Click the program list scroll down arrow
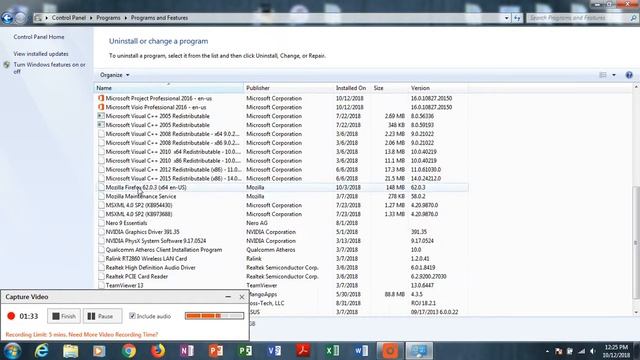Viewport: 640px width, 360px height. point(636,312)
